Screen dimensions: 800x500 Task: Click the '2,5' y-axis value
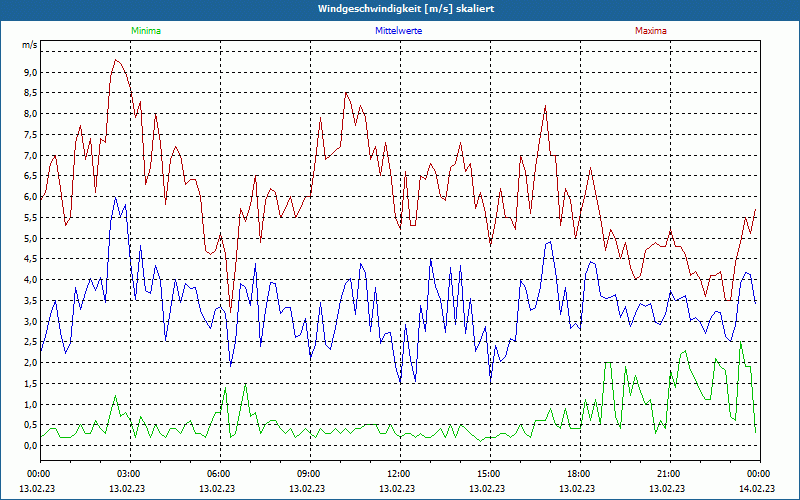(x=31, y=342)
